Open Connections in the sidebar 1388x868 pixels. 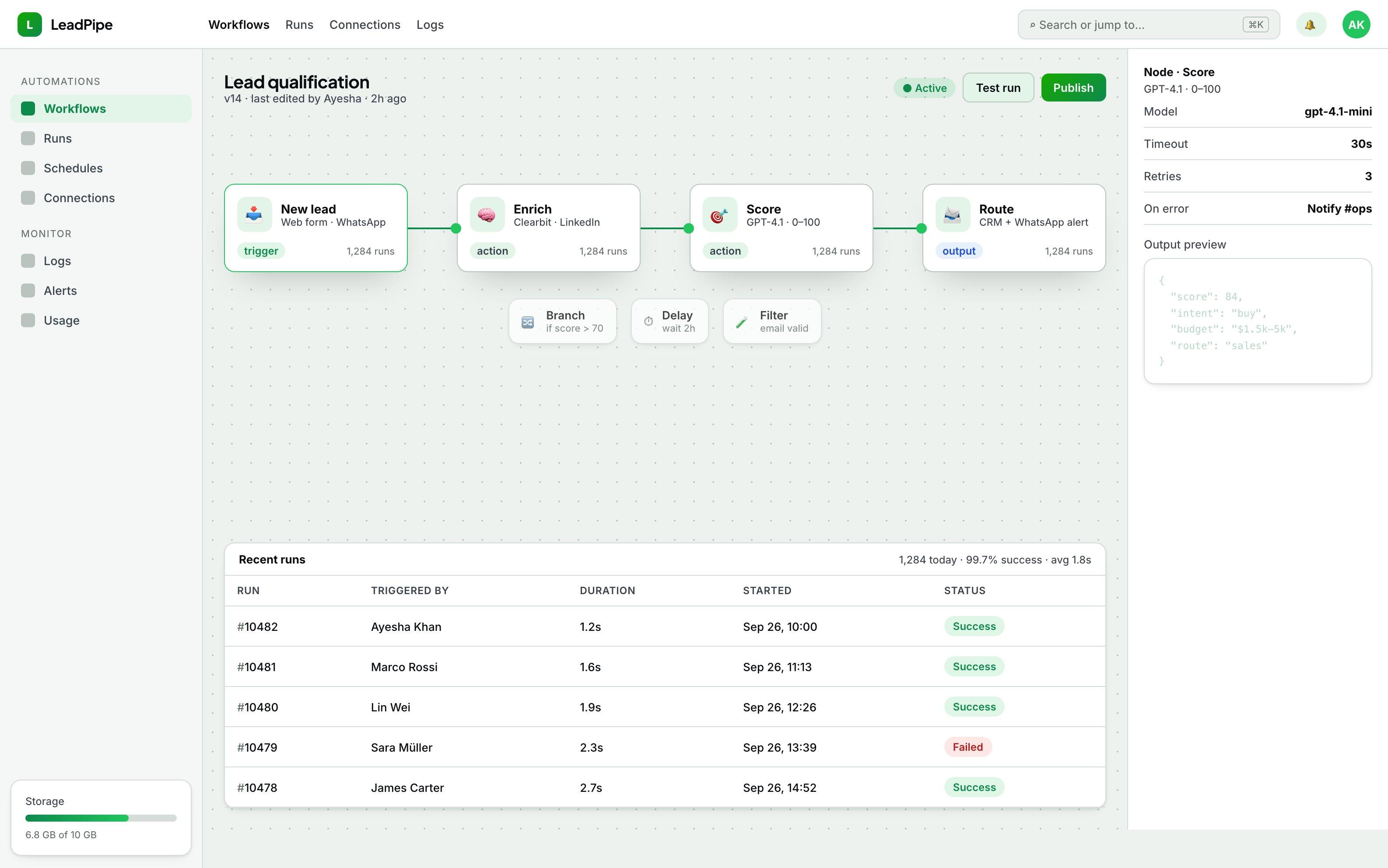pos(101,198)
